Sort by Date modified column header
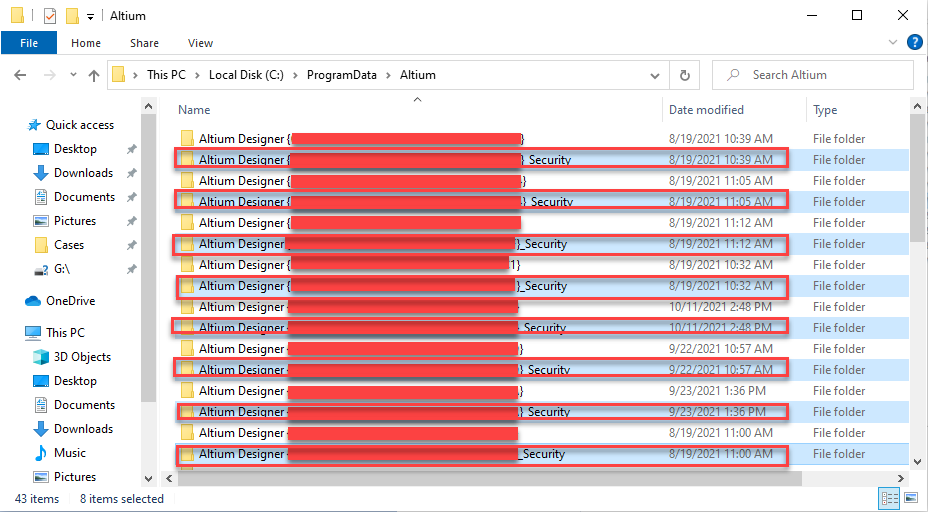928x512 pixels. click(706, 110)
